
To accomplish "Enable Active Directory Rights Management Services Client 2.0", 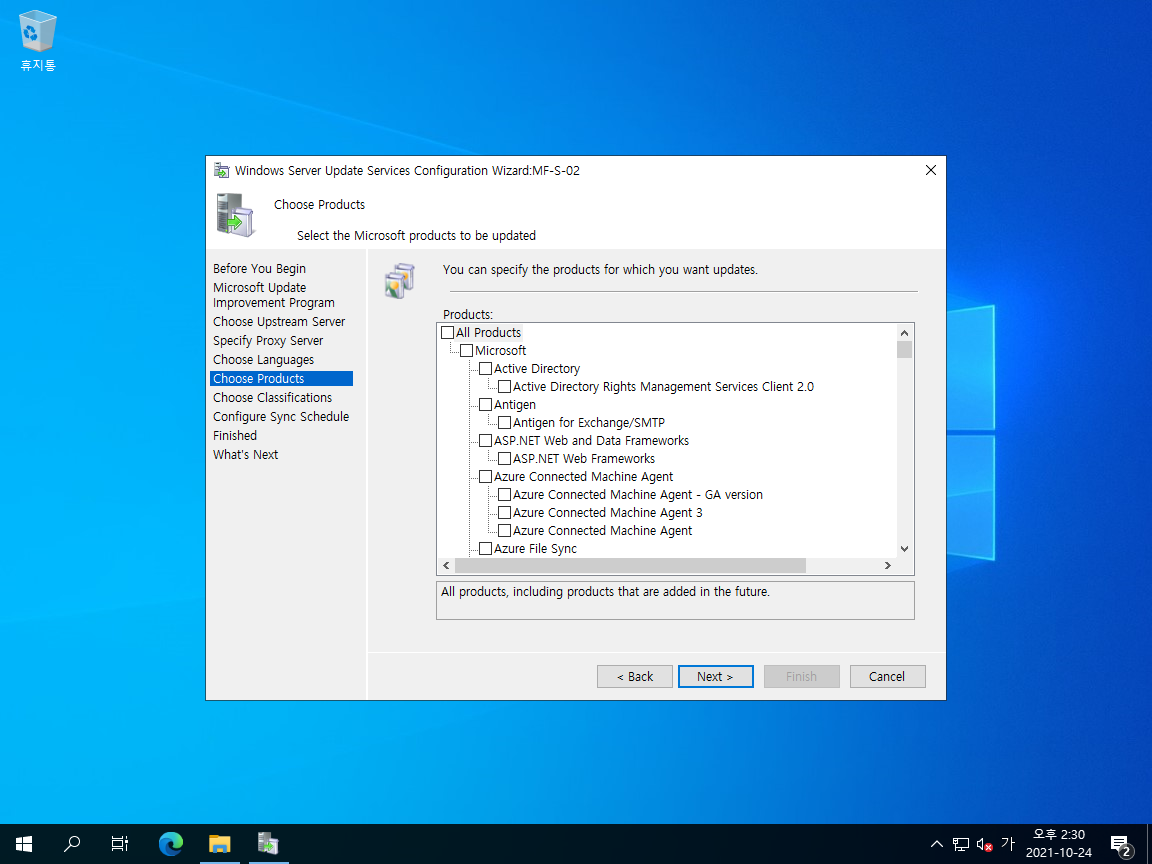I will [505, 386].
